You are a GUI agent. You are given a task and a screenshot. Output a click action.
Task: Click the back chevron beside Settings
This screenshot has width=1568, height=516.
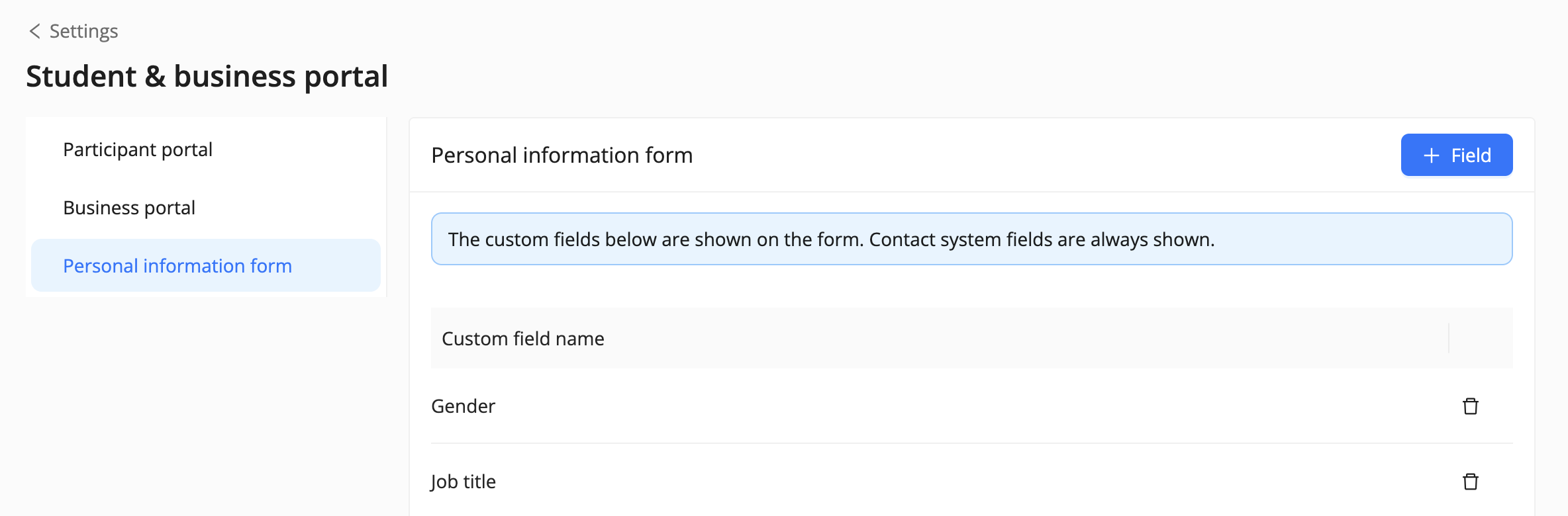34,31
